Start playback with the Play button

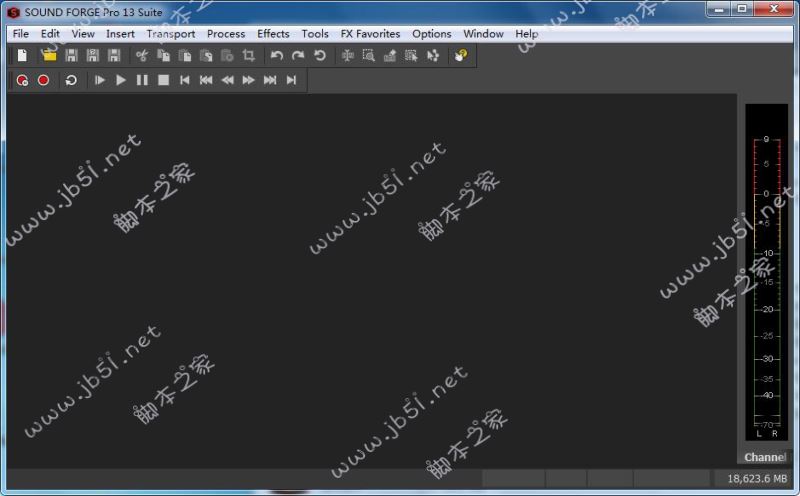click(x=120, y=80)
